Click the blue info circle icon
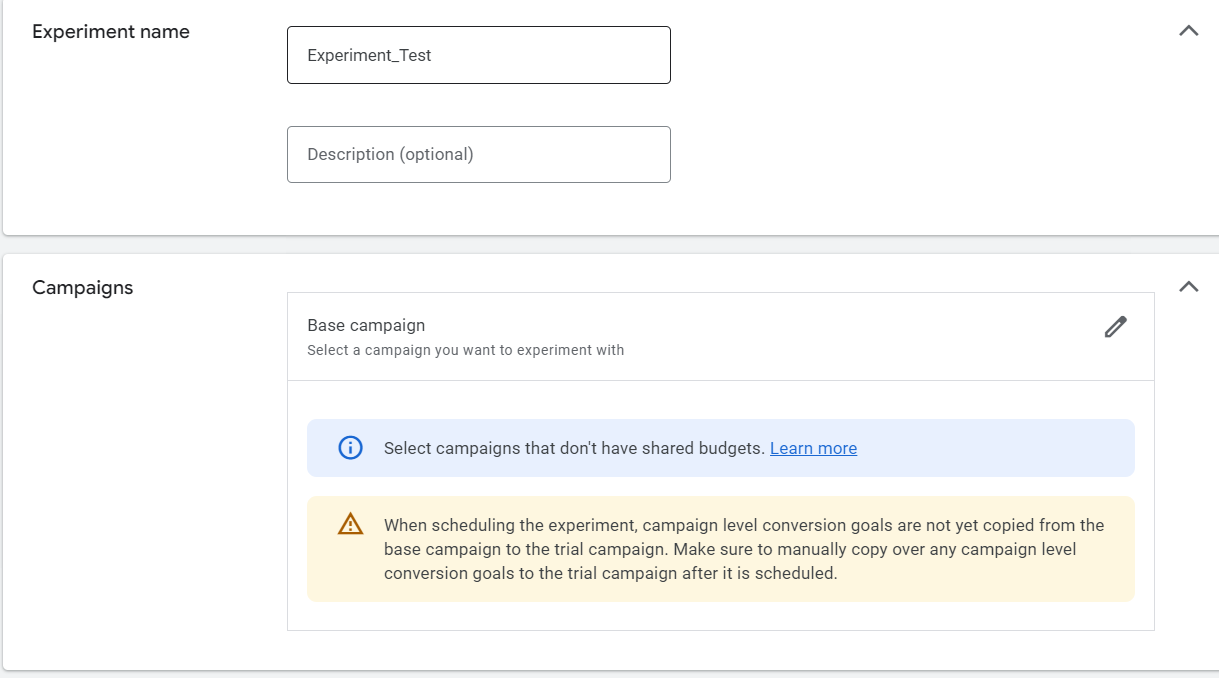This screenshot has width=1219, height=678. pos(350,448)
